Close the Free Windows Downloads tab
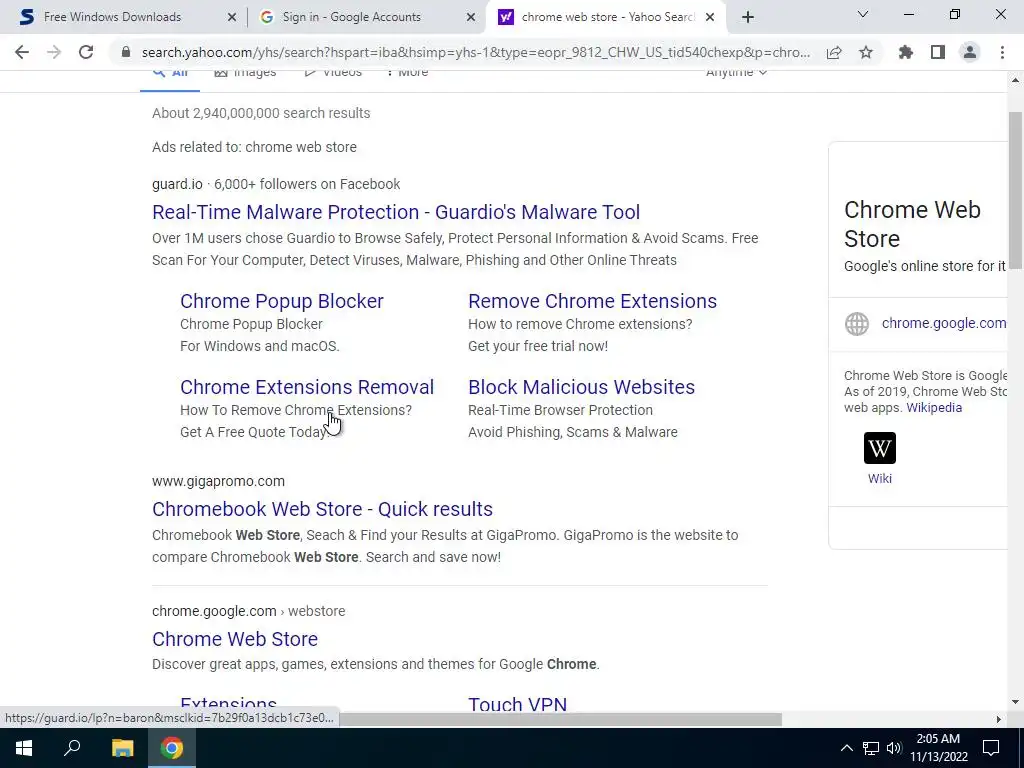Viewport: 1024px width, 768px height. tap(232, 17)
